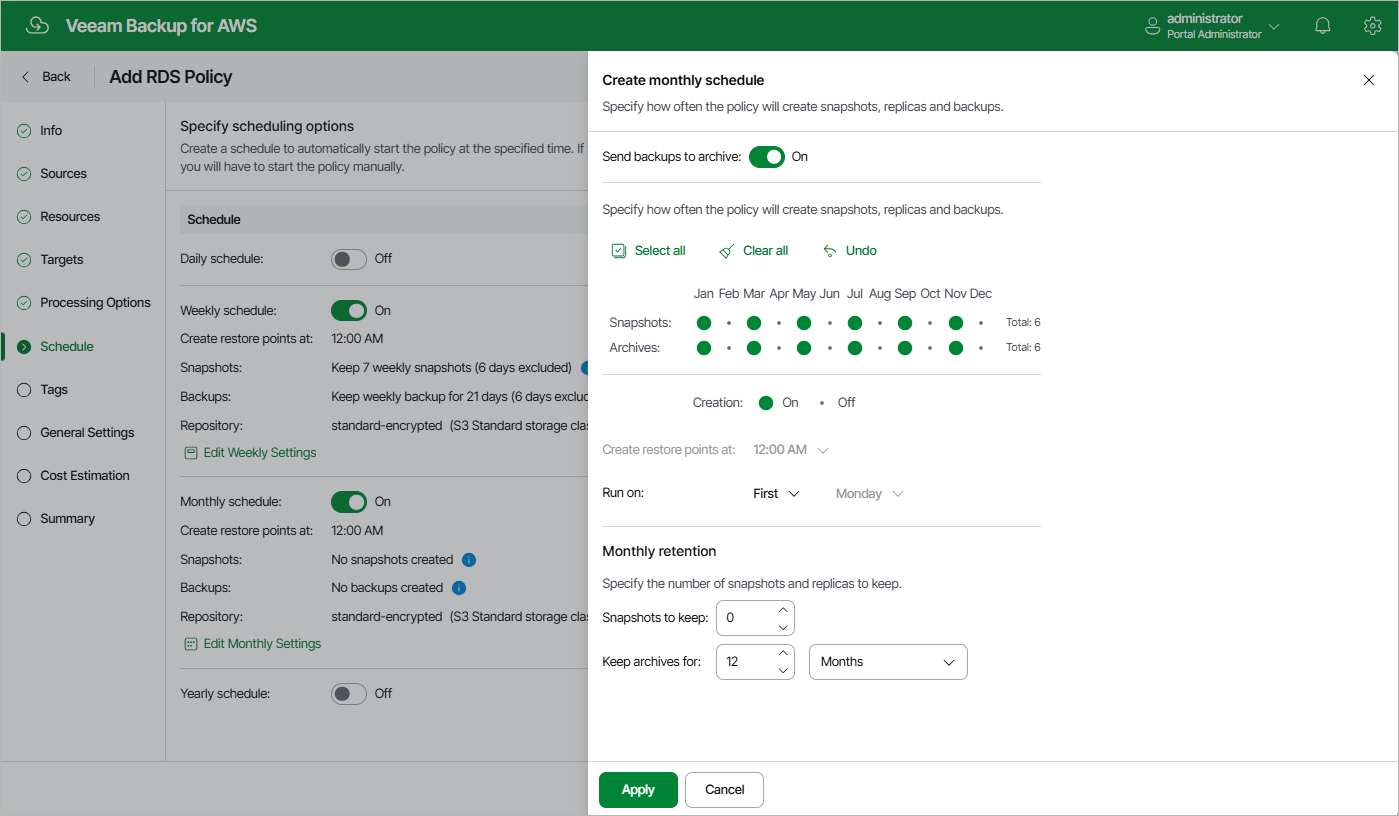Go to the Info step
Image resolution: width=1399 pixels, height=816 pixels.
point(51,131)
